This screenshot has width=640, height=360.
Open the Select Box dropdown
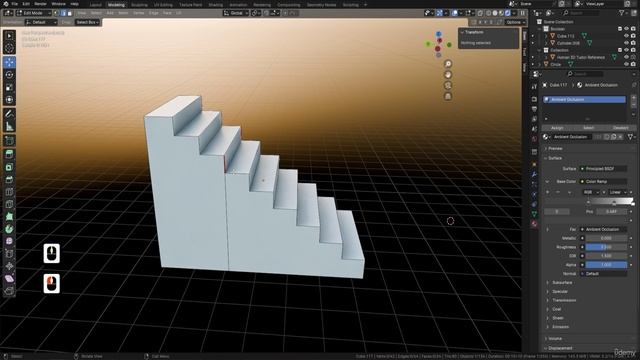[87, 22]
